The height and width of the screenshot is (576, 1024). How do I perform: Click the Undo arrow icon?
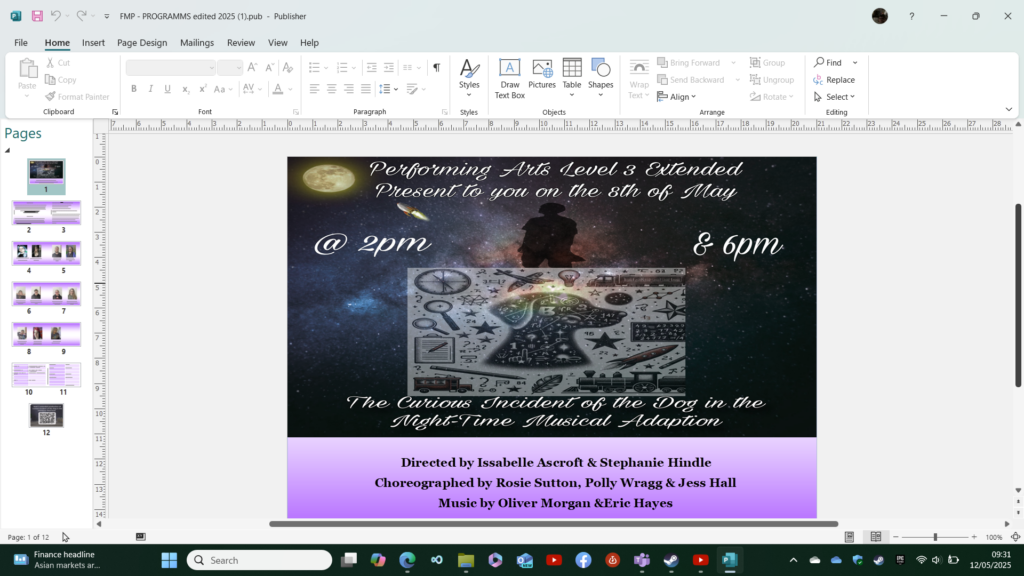click(x=56, y=16)
